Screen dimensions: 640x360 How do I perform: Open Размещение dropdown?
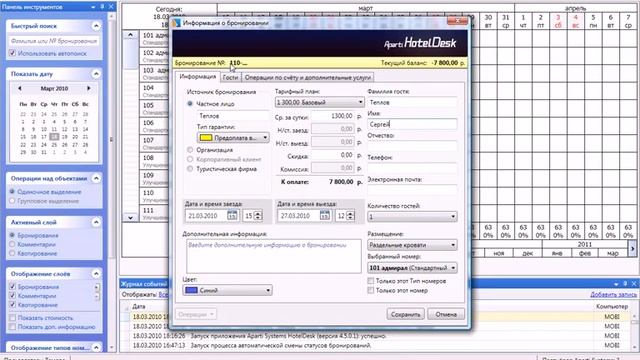412,245
